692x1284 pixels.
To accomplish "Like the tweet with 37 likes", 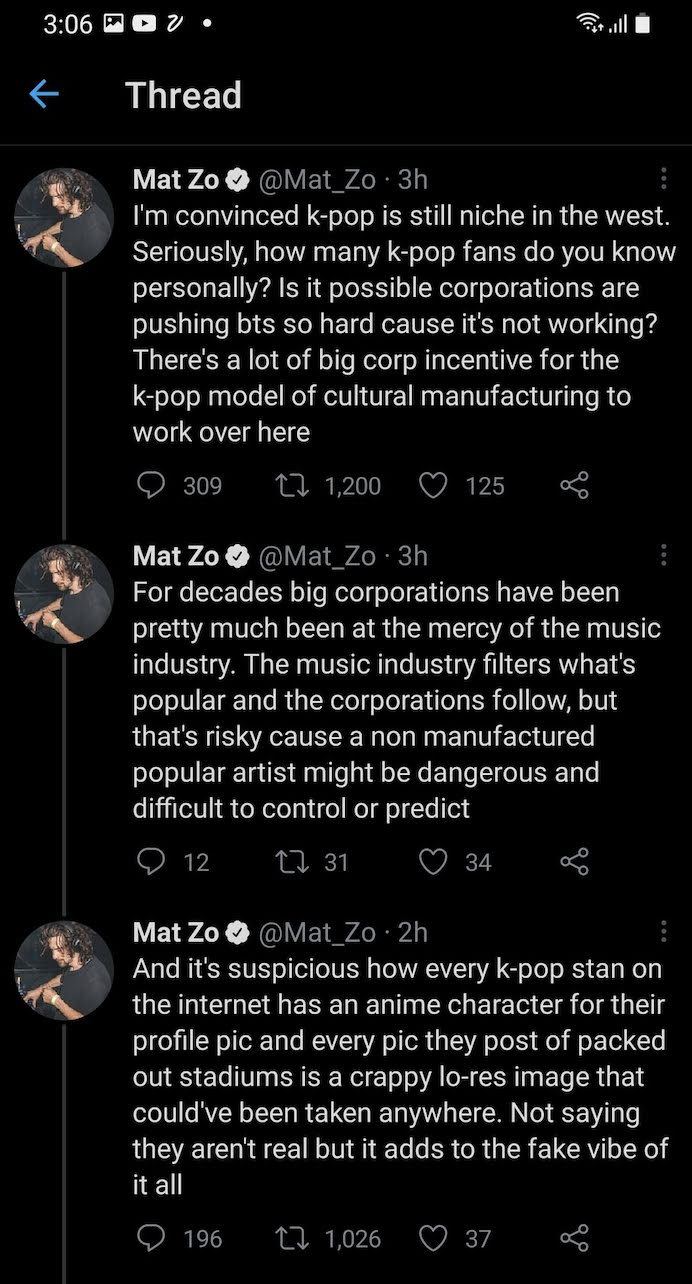I will click(432, 1238).
